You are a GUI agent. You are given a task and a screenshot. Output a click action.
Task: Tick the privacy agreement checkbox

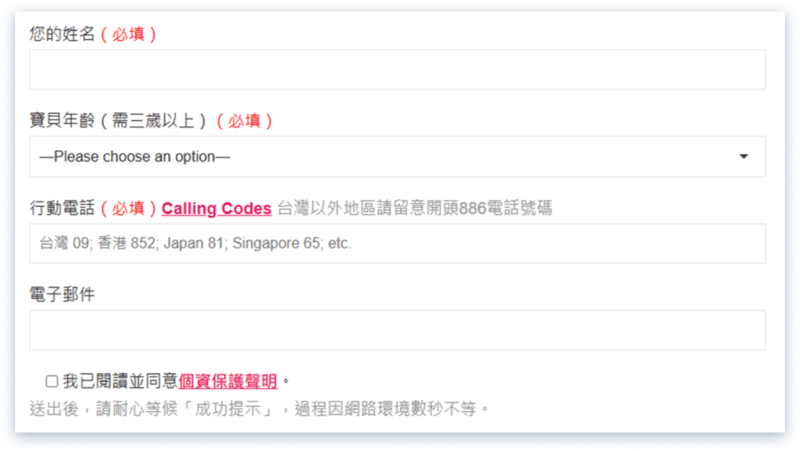click(x=52, y=381)
